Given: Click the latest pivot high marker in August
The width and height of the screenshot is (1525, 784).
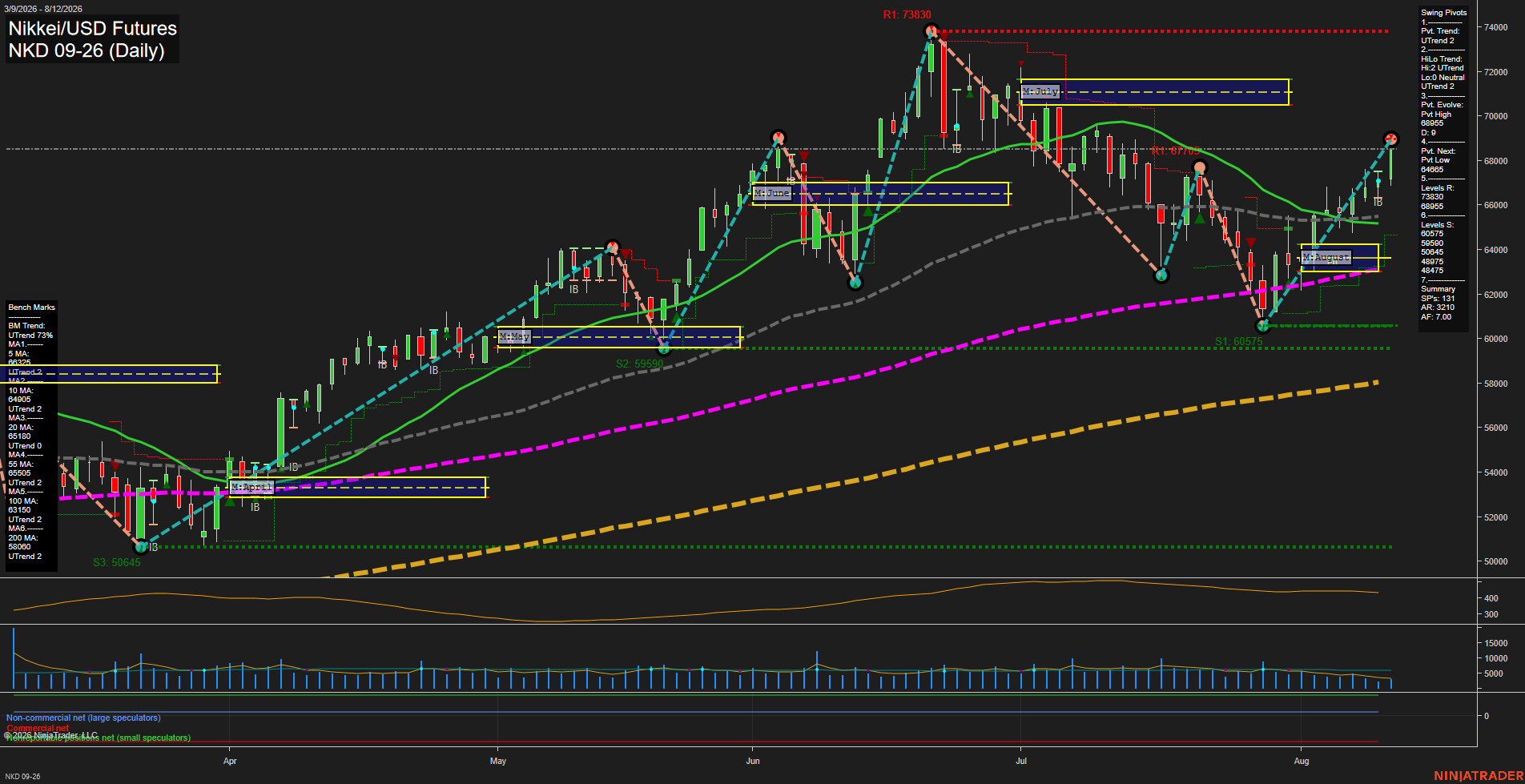Looking at the screenshot, I should pos(1391,139).
